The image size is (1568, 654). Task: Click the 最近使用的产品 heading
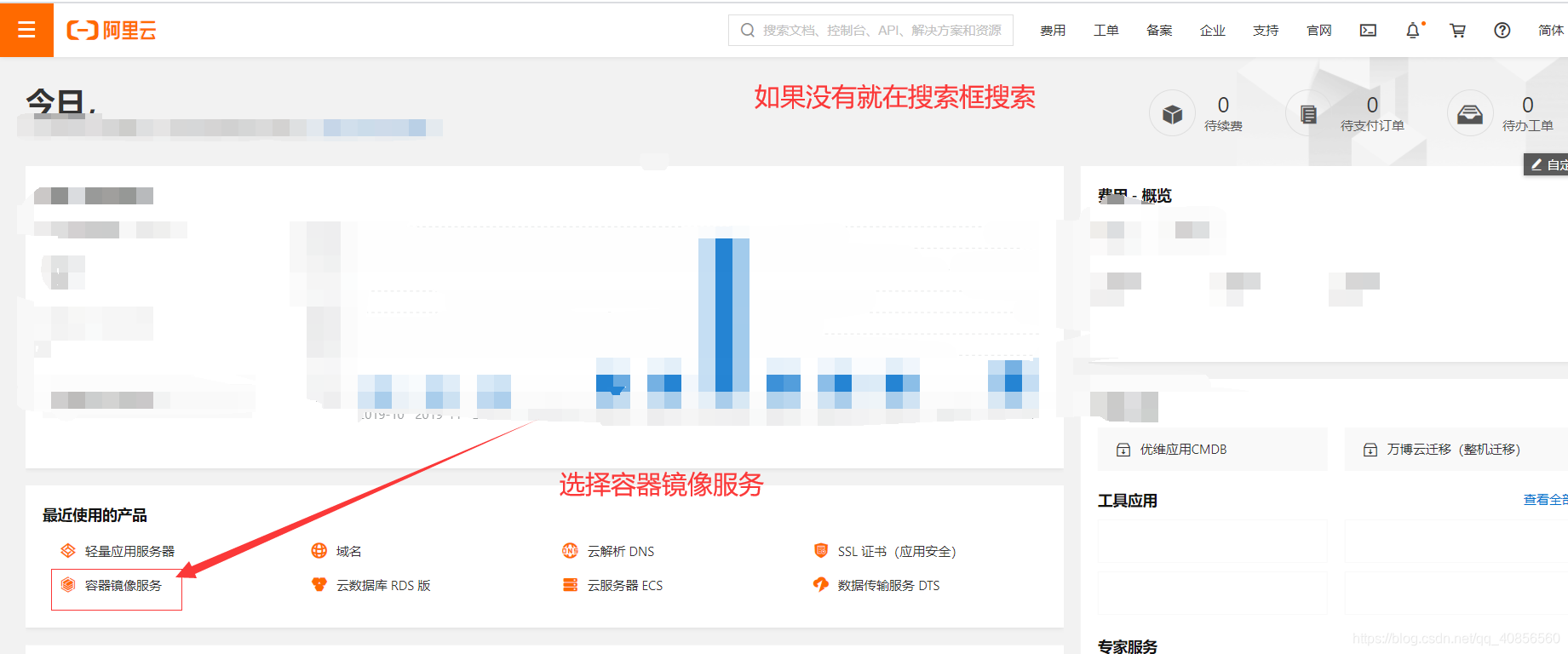tap(95, 515)
